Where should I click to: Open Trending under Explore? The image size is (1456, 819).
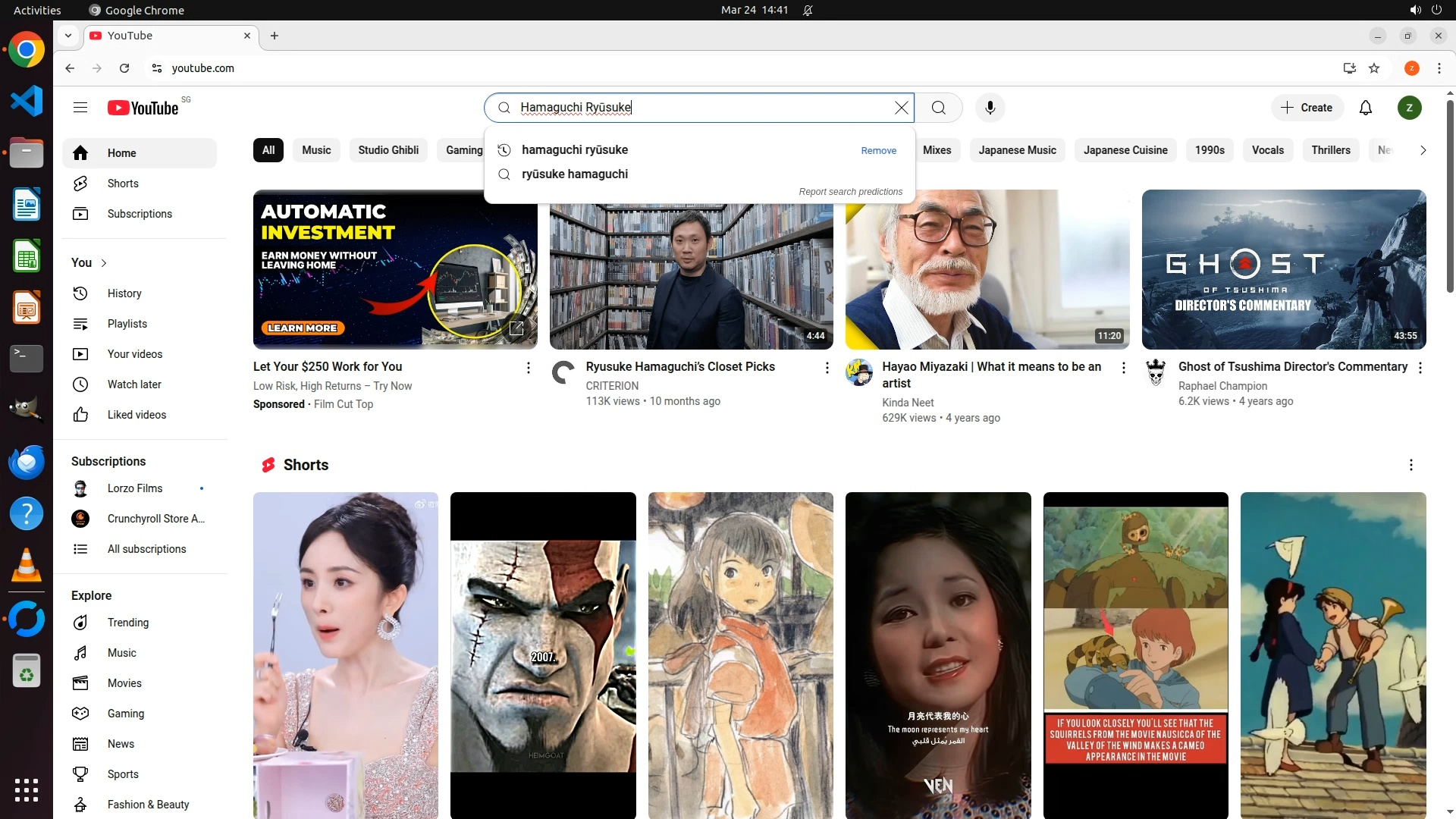127,623
